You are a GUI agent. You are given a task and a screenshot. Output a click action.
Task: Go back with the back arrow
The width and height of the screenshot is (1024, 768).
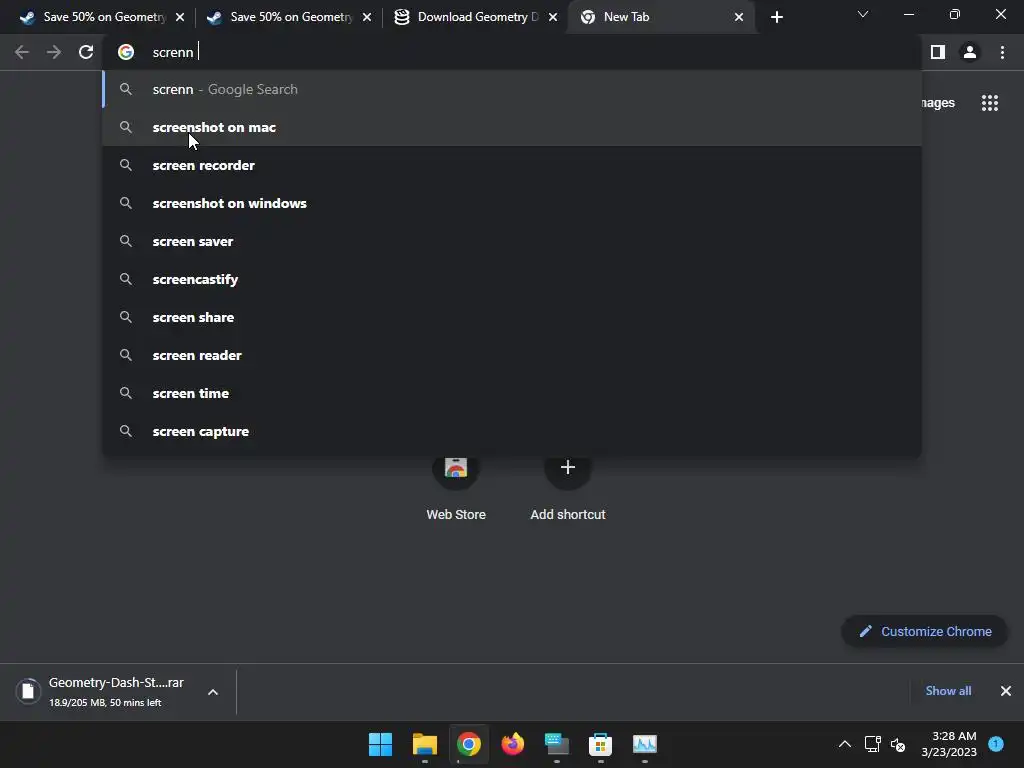(x=22, y=52)
